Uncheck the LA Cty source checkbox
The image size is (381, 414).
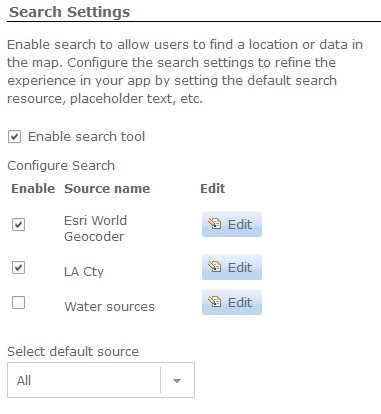[x=18, y=267]
